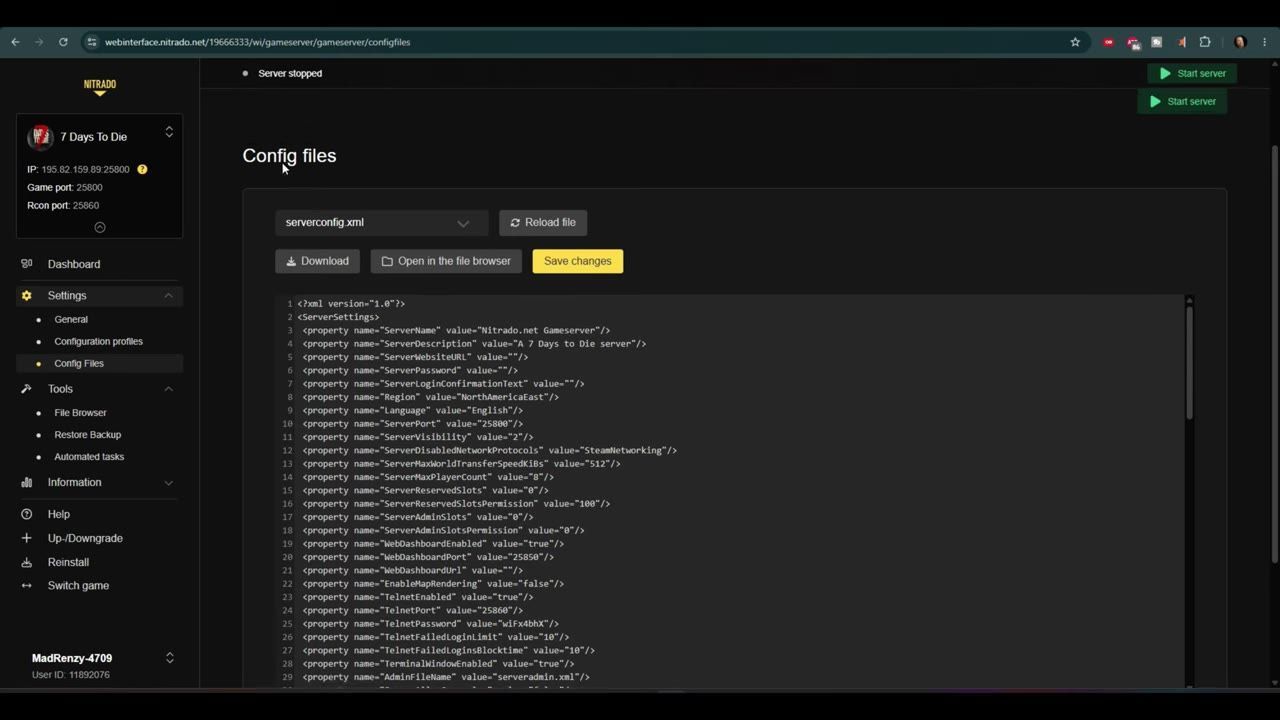Click the Switch game arrows icon
This screenshot has height=720, width=1280.
[27, 586]
